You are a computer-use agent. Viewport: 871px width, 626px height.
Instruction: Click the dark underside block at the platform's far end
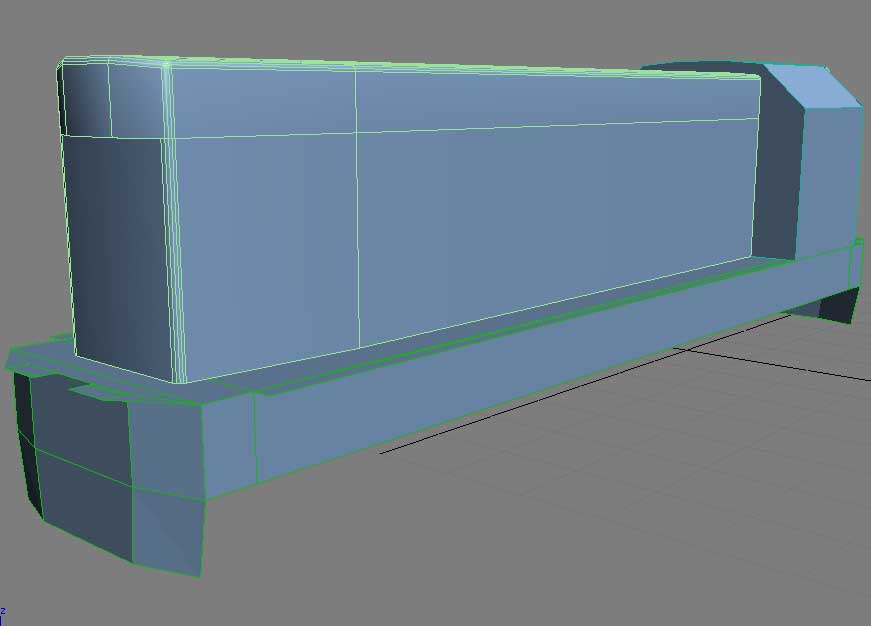(x=838, y=305)
